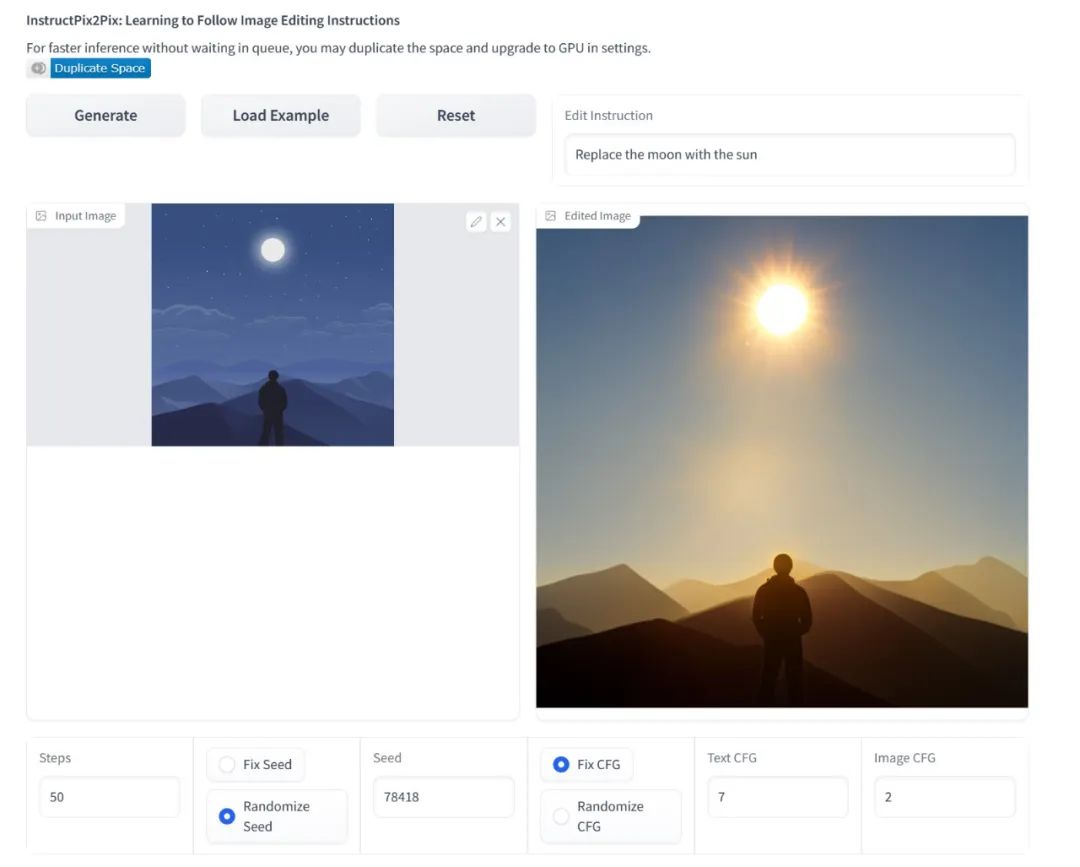Screen dimensions: 1080x867
Task: Select the Randomize Seed radio option
Action: pos(227,816)
